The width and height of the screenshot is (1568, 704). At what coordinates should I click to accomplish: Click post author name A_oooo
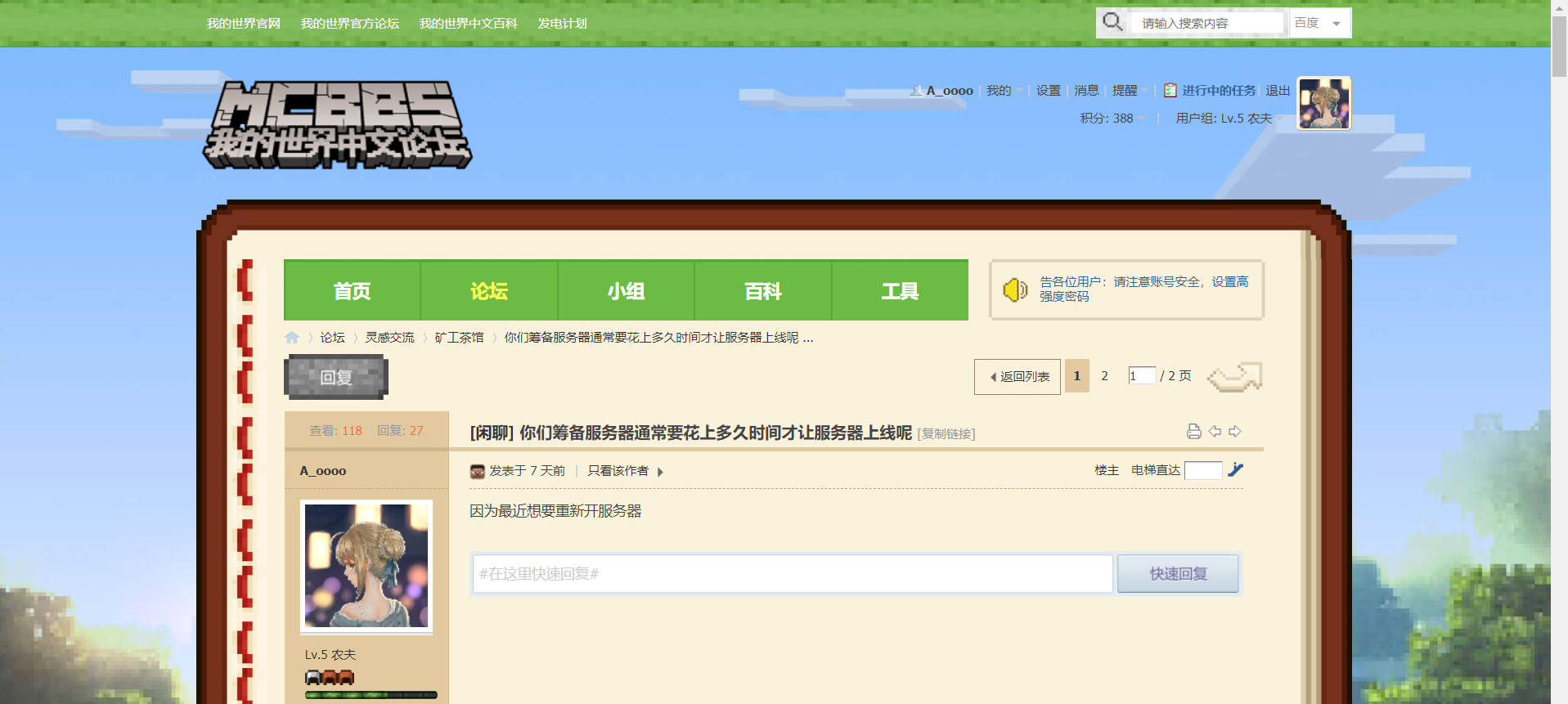pos(323,471)
